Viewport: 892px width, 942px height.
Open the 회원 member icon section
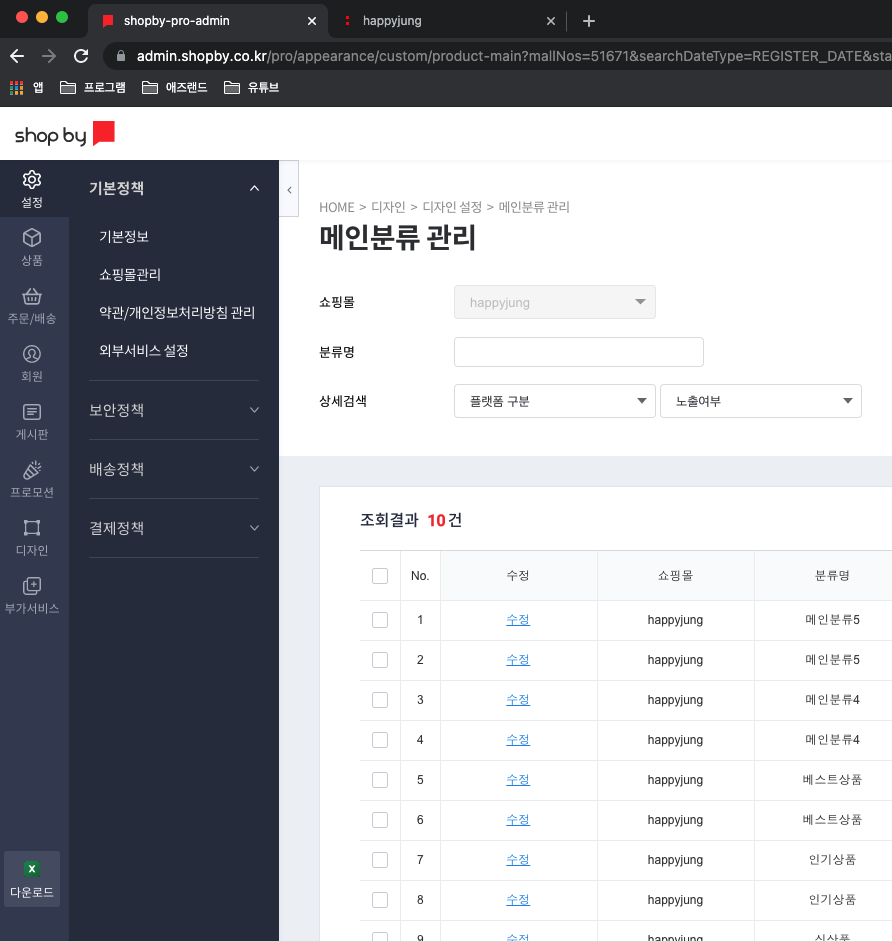coord(32,363)
